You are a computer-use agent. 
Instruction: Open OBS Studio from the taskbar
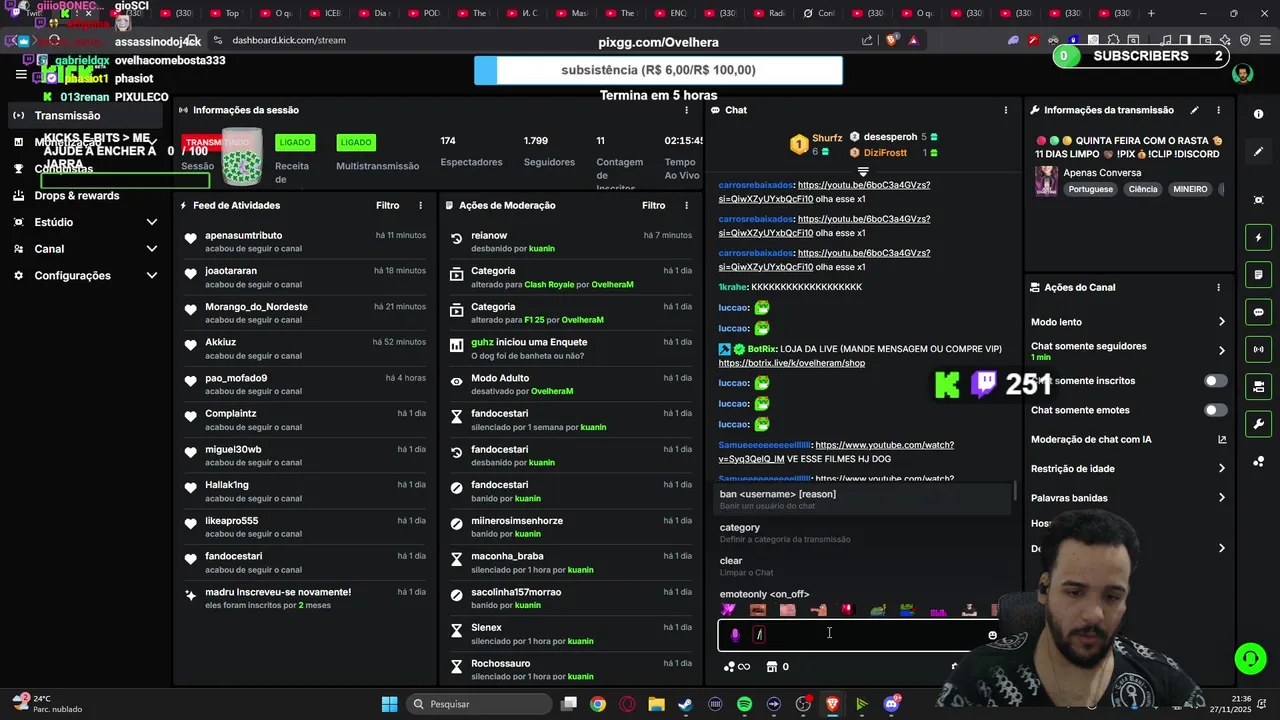coord(803,704)
